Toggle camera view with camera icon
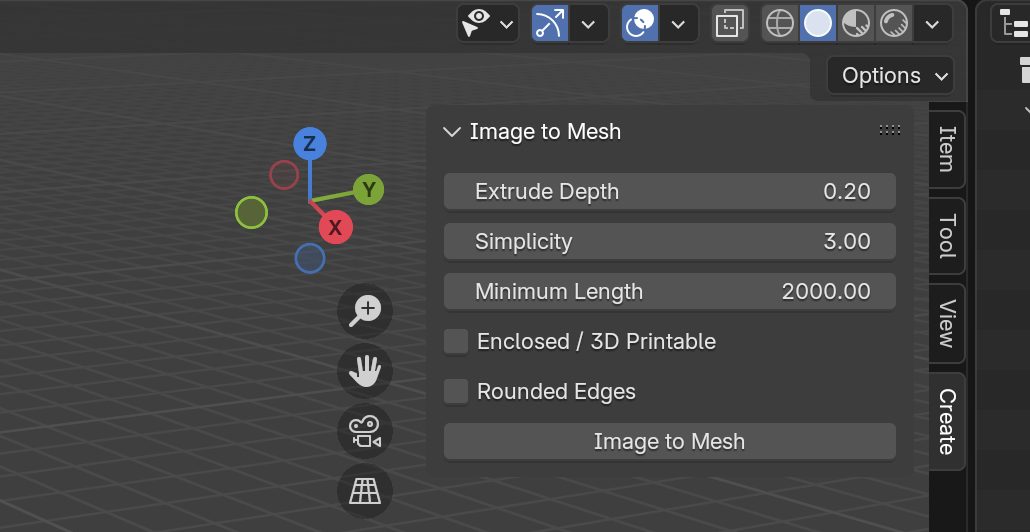Viewport: 1030px width, 532px height. tap(365, 432)
